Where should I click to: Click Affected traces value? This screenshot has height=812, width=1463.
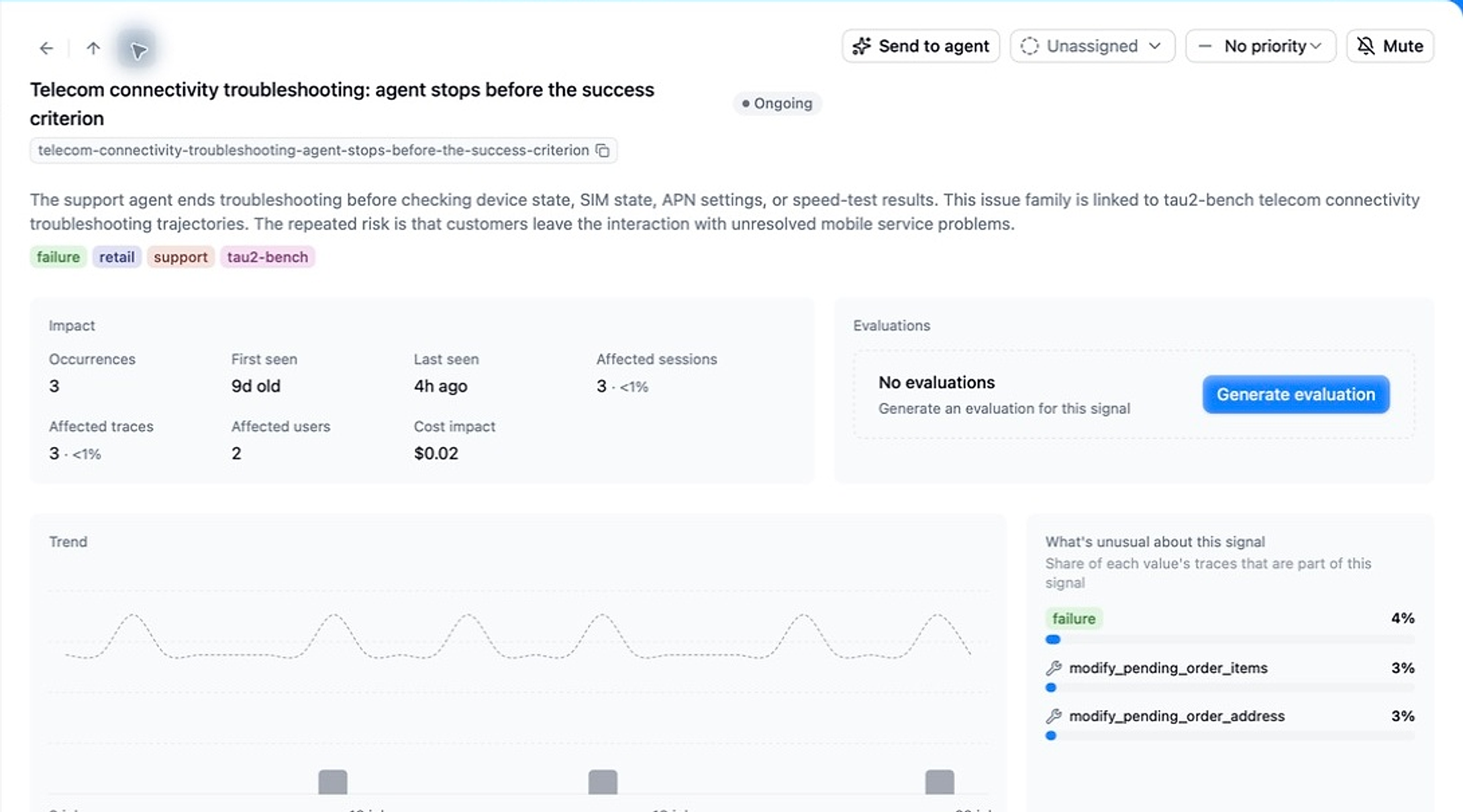[74, 454]
